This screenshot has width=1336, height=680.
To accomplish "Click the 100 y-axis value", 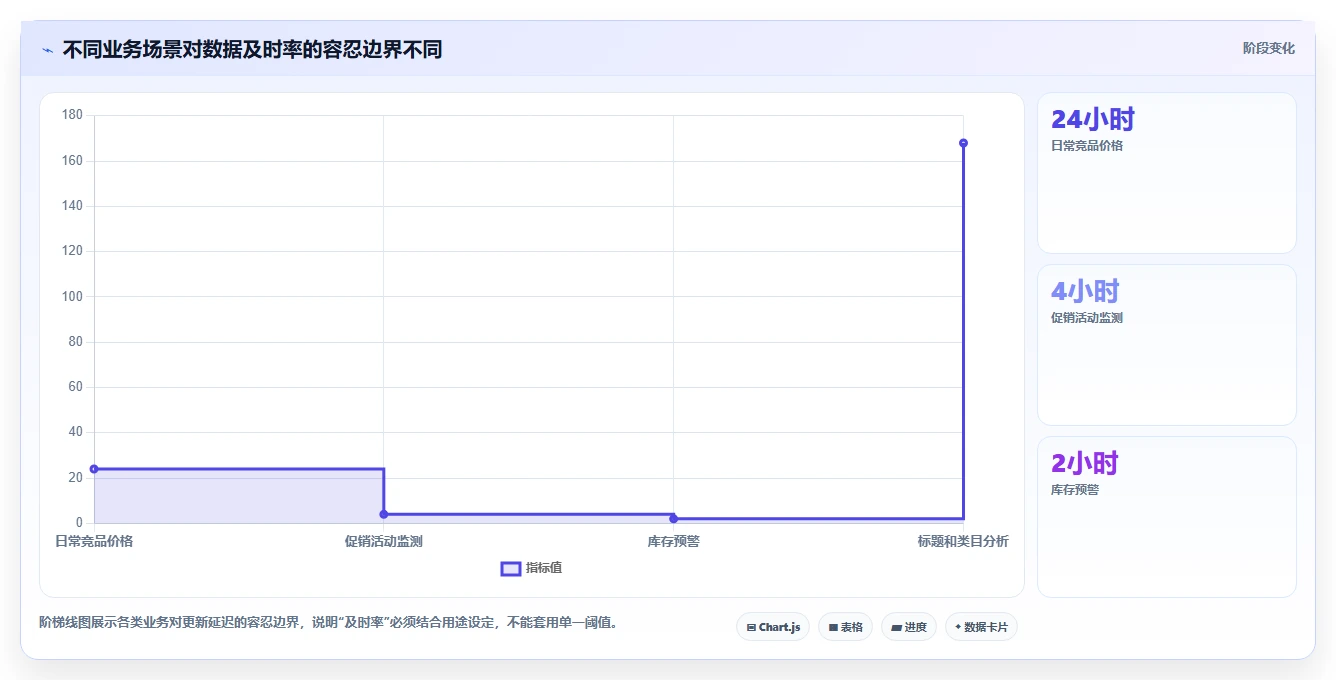I will (72, 296).
